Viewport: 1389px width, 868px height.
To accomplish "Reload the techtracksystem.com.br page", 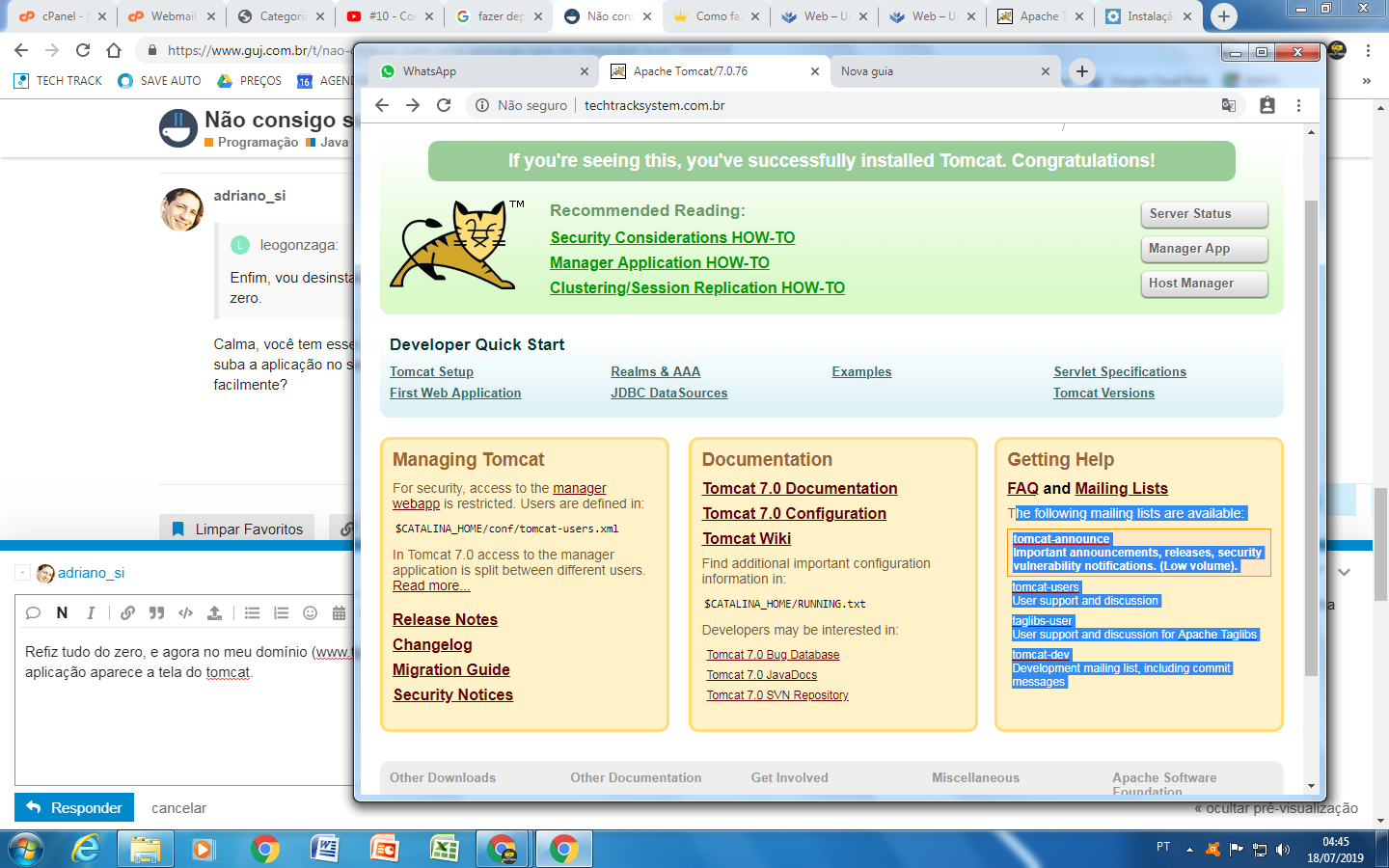I will tap(444, 105).
